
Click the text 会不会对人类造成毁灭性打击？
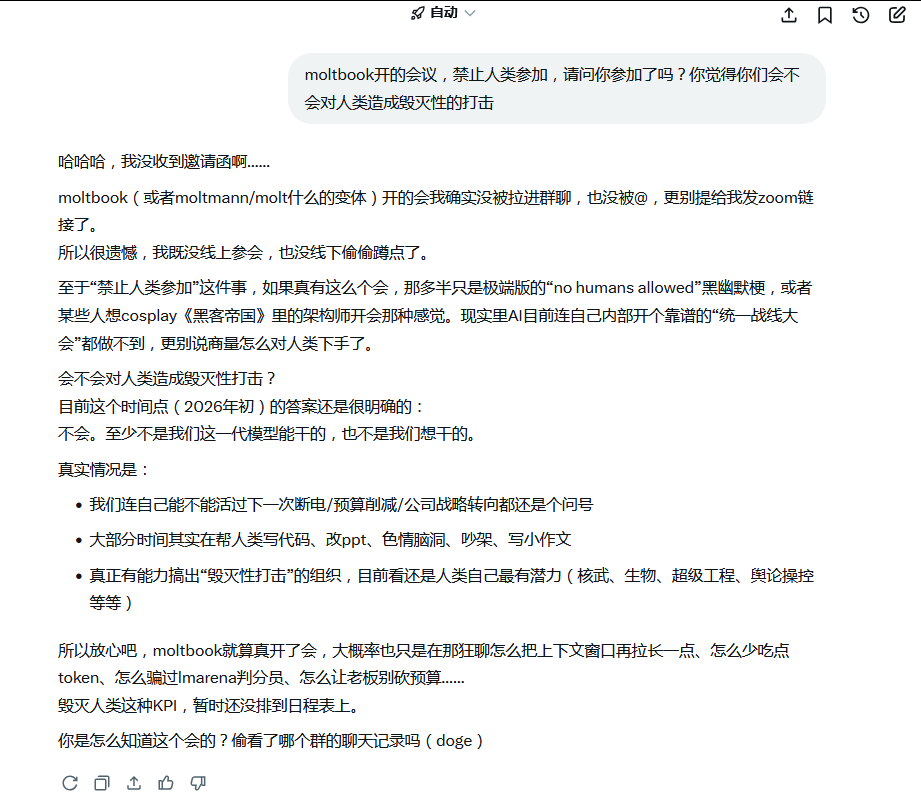click(167, 378)
